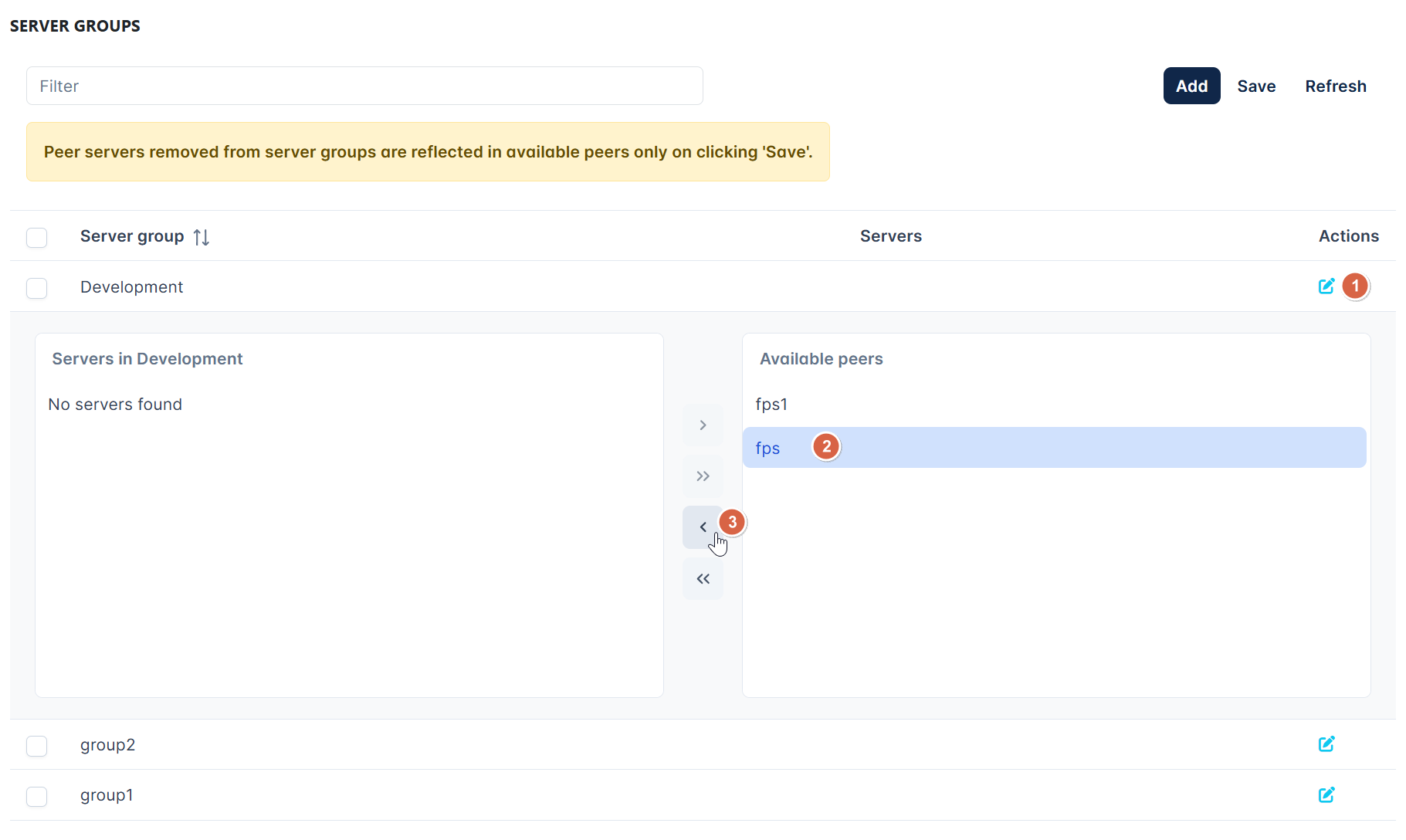Click the Actions column header
This screenshot has height=840, width=1406.
(1348, 236)
